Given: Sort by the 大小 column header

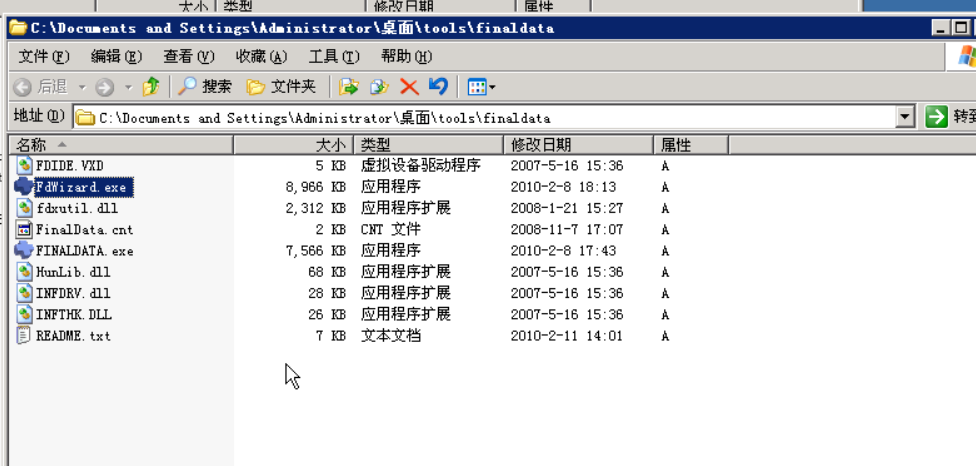Looking at the screenshot, I should 294,146.
